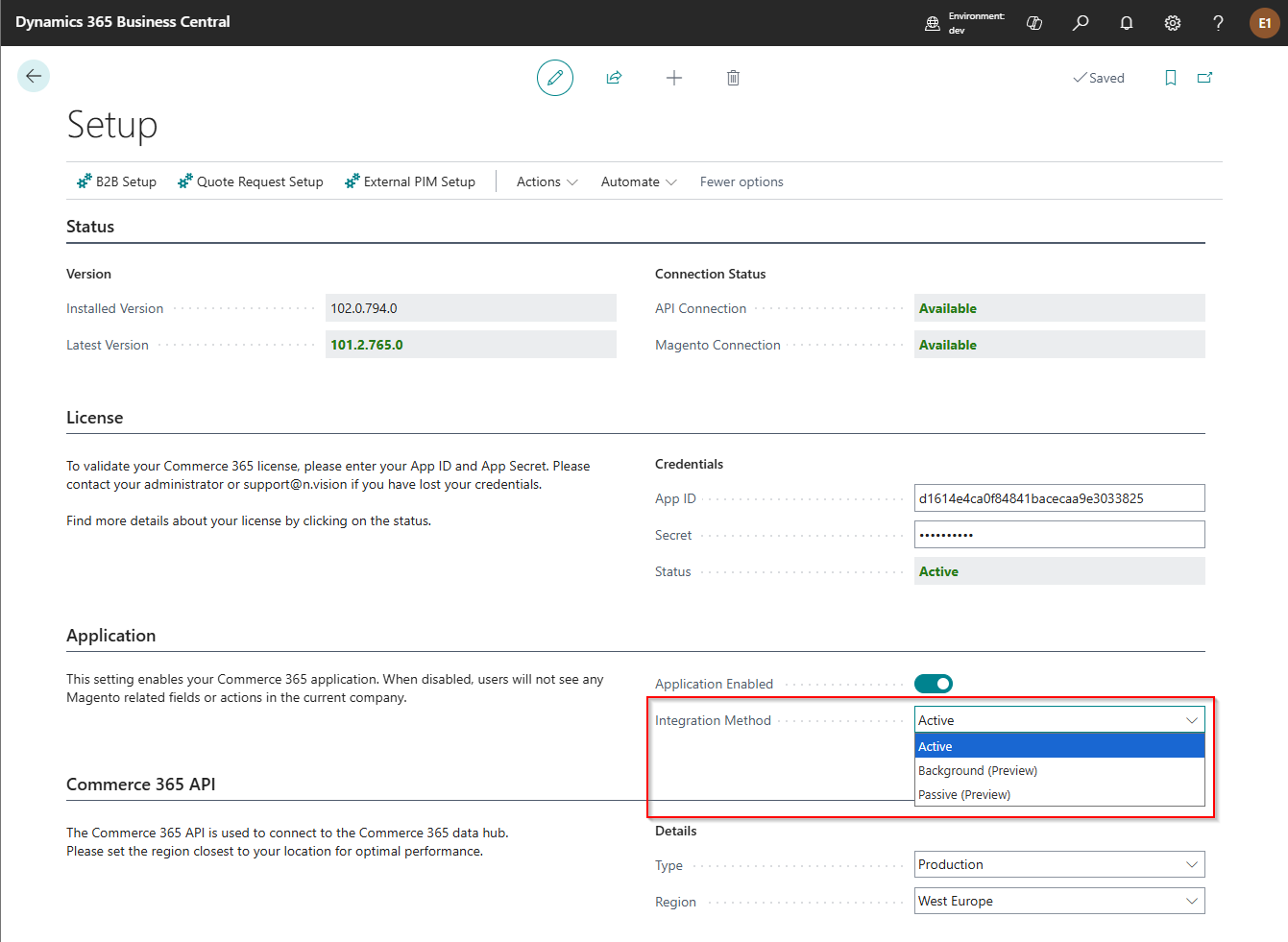
Task: Click the B2B Setup button
Action: (116, 181)
